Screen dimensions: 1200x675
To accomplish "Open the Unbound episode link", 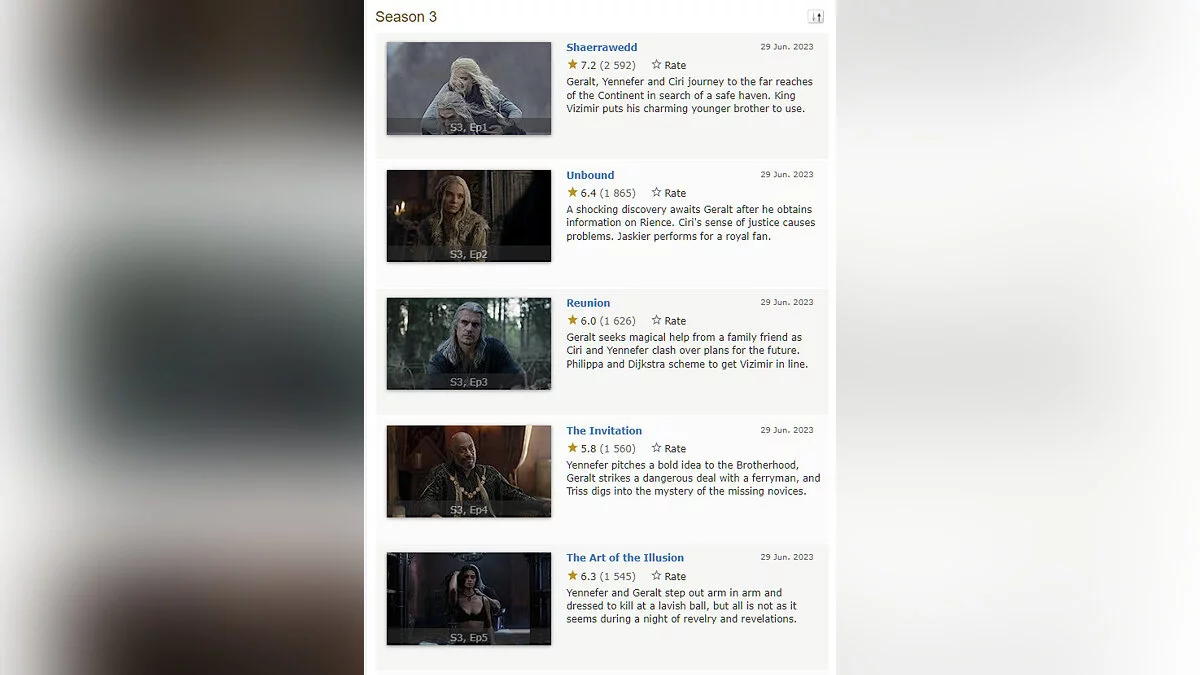I will click(x=590, y=175).
